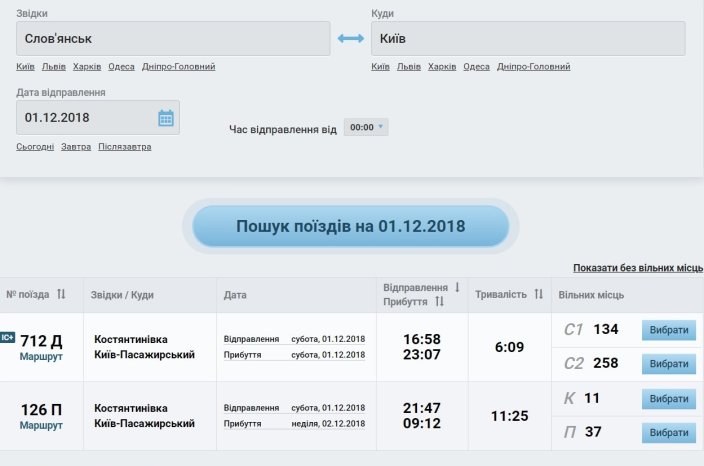This screenshot has height=466, width=704.
Task: Click the departure date field 01.12.2018
Action: 98,118
